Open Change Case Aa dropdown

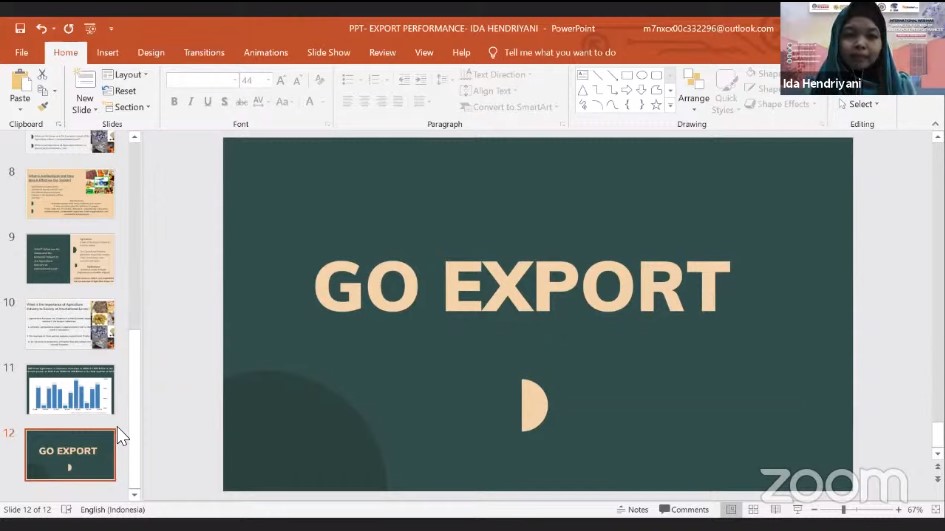[x=283, y=102]
